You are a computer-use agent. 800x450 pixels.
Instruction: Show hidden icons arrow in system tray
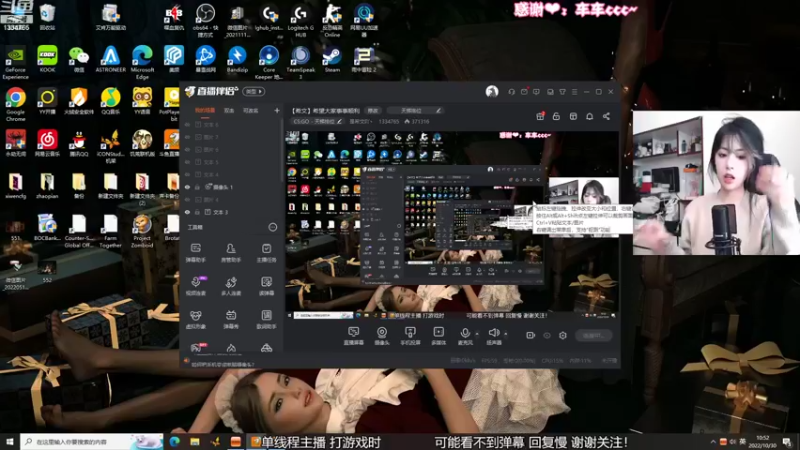pos(713,441)
